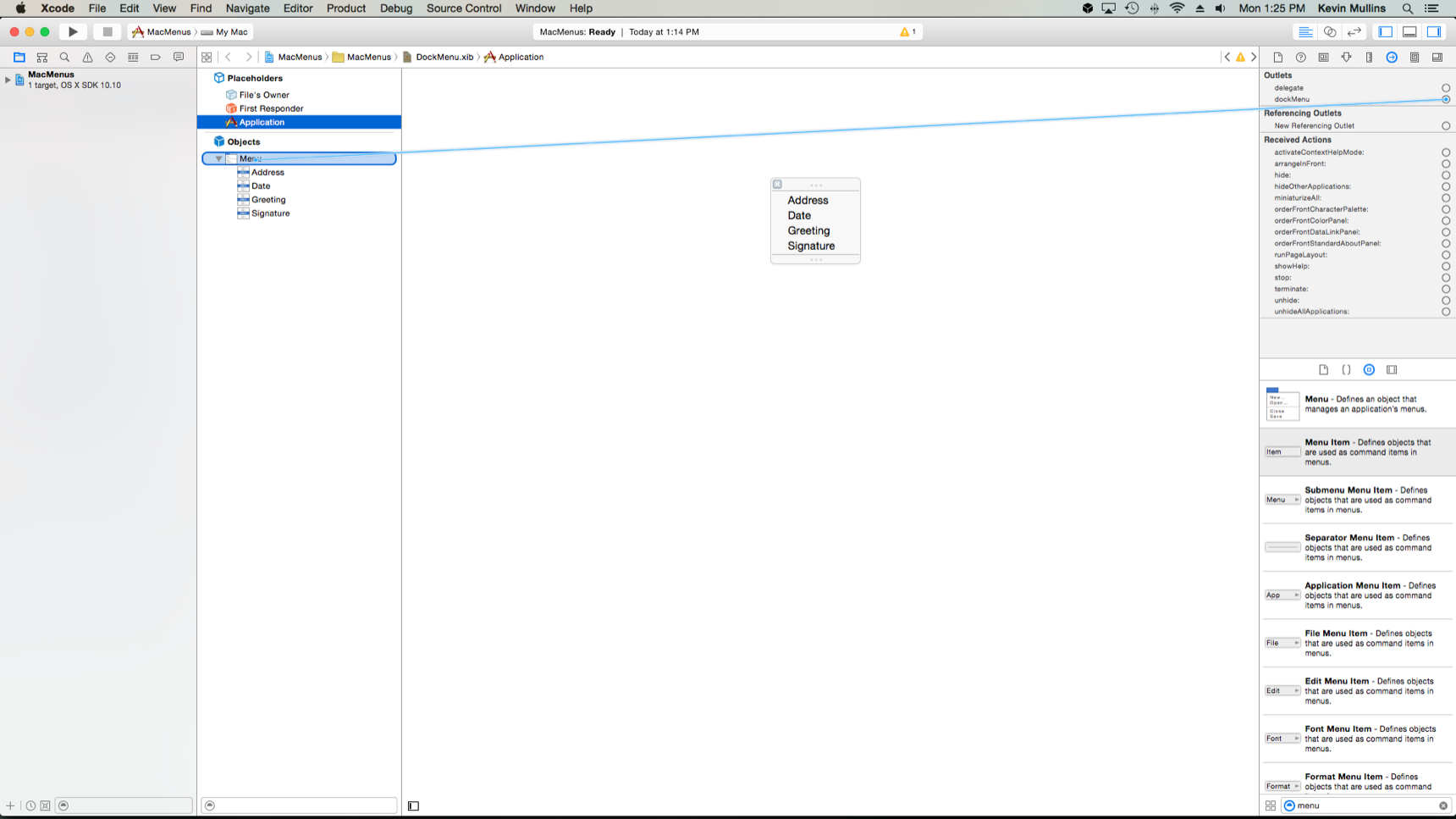Toggle the document outline panel
1456x819 pixels.
414,806
